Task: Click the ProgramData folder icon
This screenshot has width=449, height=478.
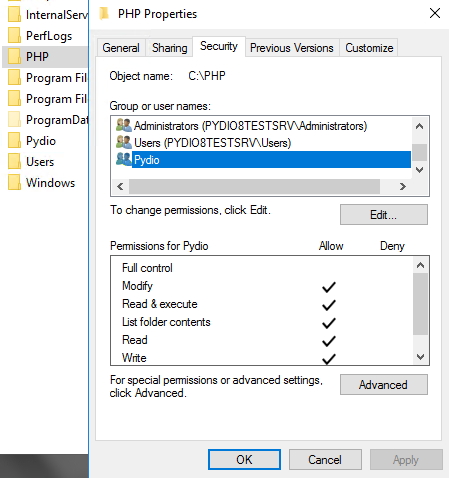Action: (x=14, y=120)
